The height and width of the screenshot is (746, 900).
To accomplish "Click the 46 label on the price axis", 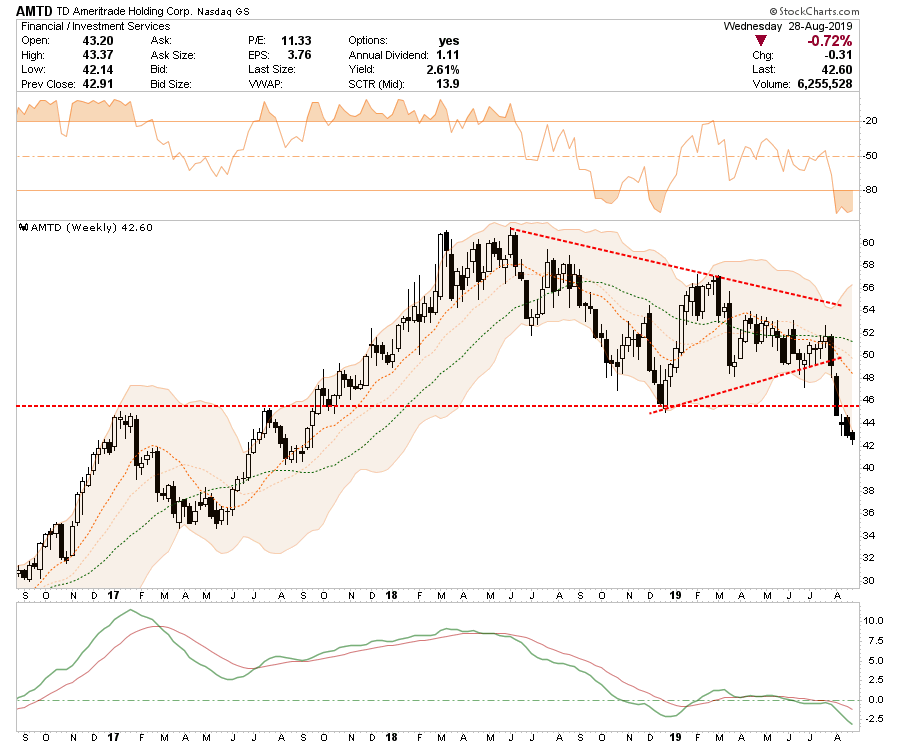I will click(868, 400).
